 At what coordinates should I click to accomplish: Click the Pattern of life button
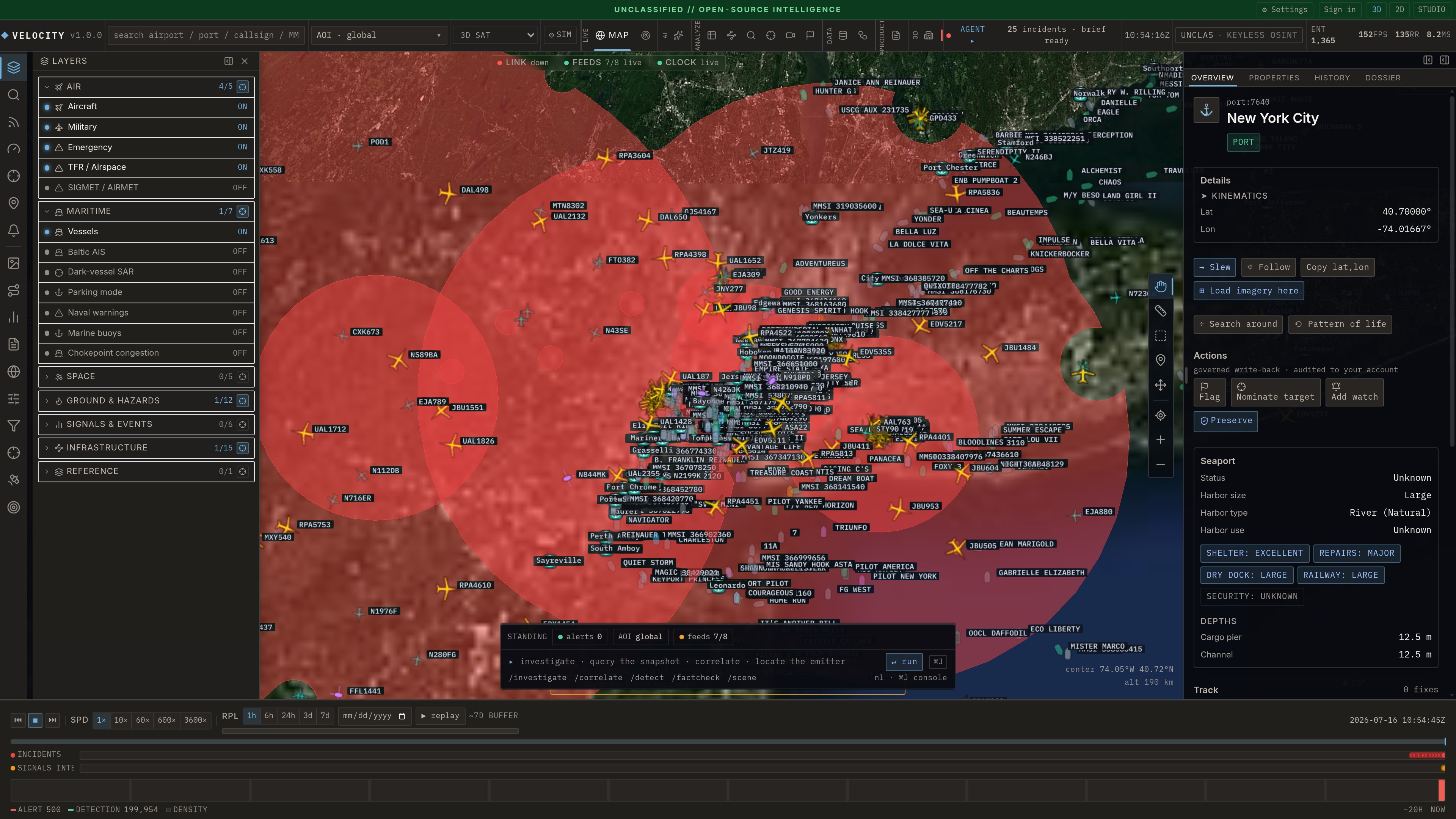[1340, 324]
